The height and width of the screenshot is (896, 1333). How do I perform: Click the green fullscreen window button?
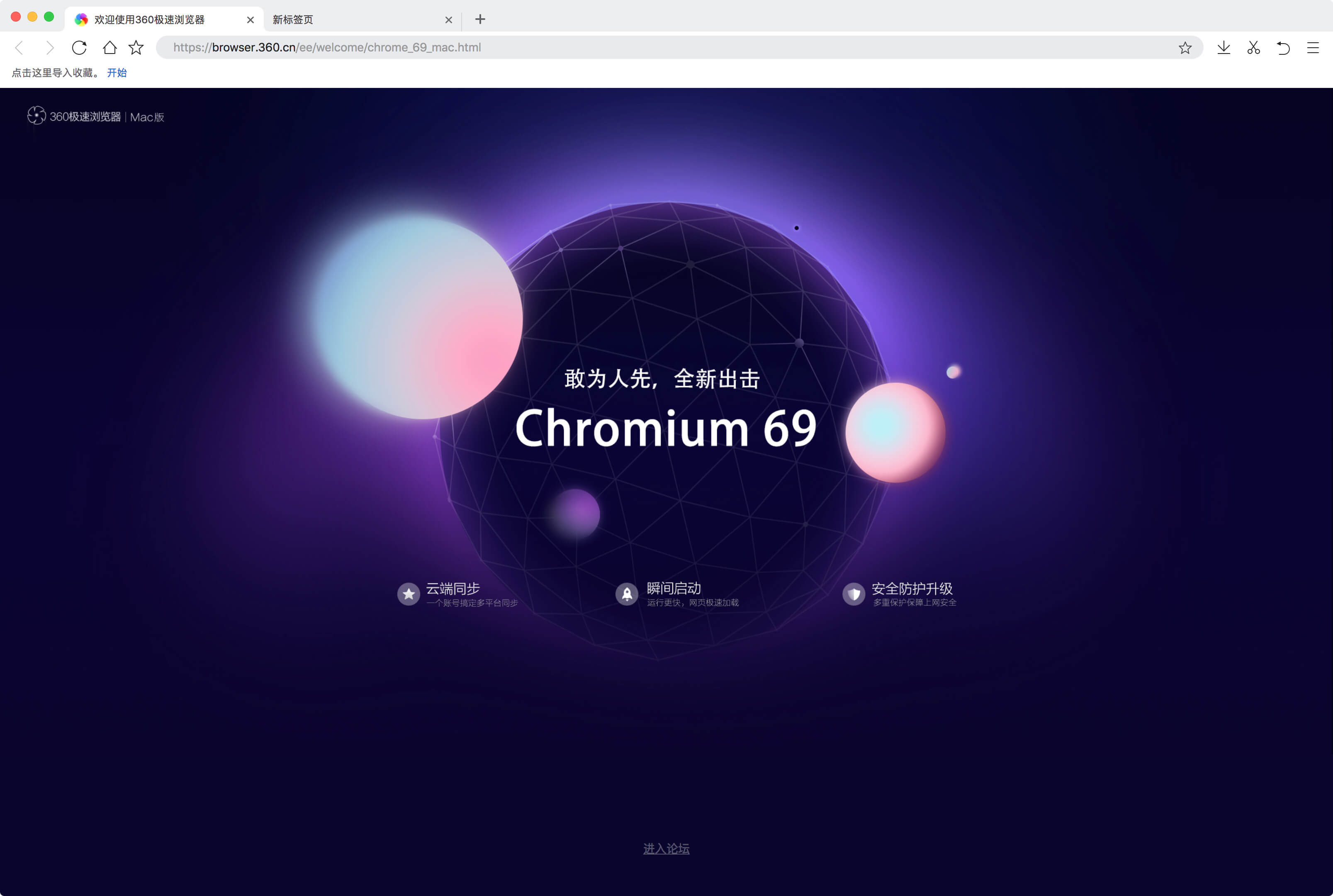(x=49, y=17)
